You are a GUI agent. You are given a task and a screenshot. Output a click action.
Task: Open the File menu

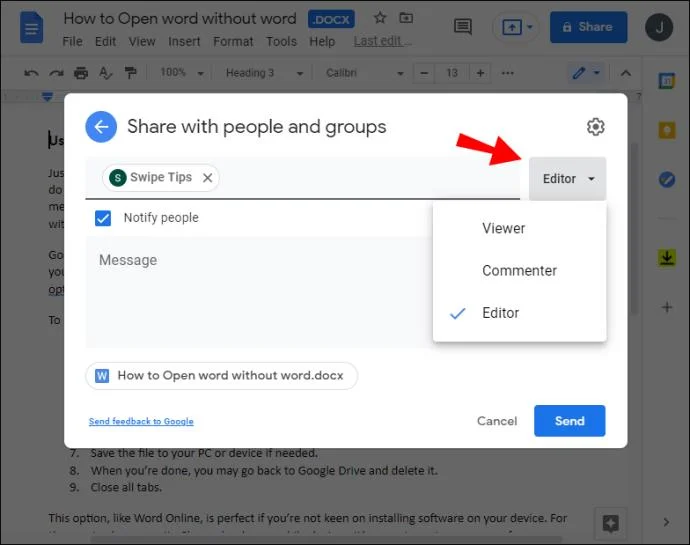[x=72, y=41]
